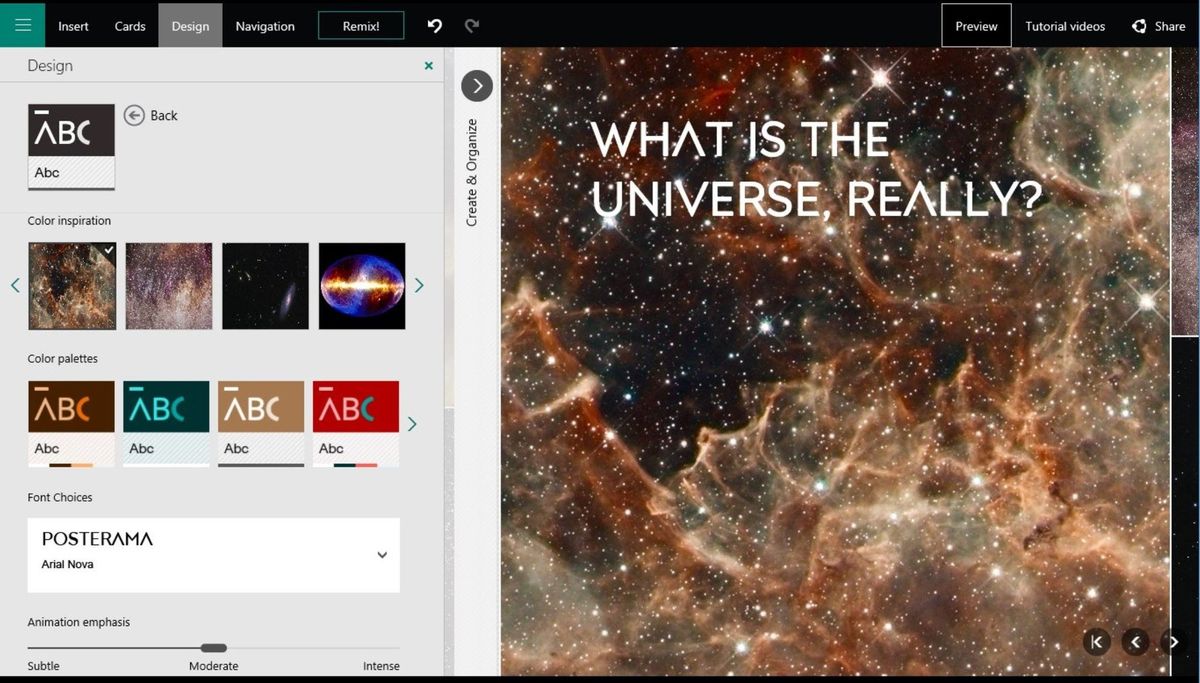
Task: Show more color palettes
Action: pos(412,424)
